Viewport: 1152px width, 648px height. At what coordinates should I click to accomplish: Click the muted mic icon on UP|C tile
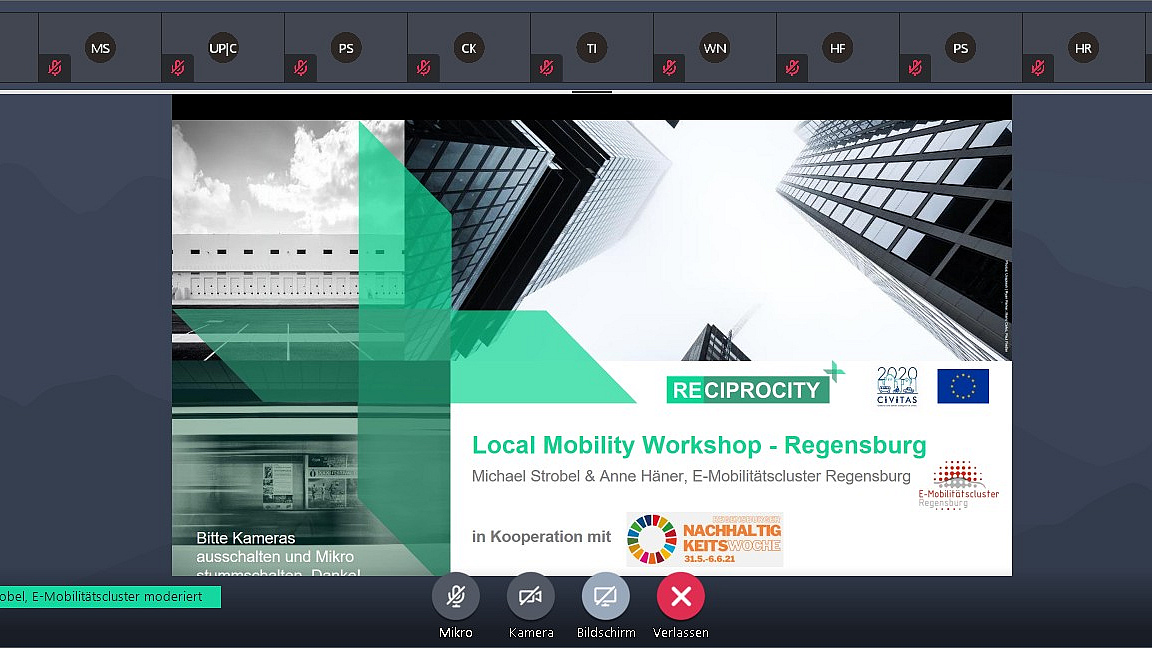tap(177, 68)
